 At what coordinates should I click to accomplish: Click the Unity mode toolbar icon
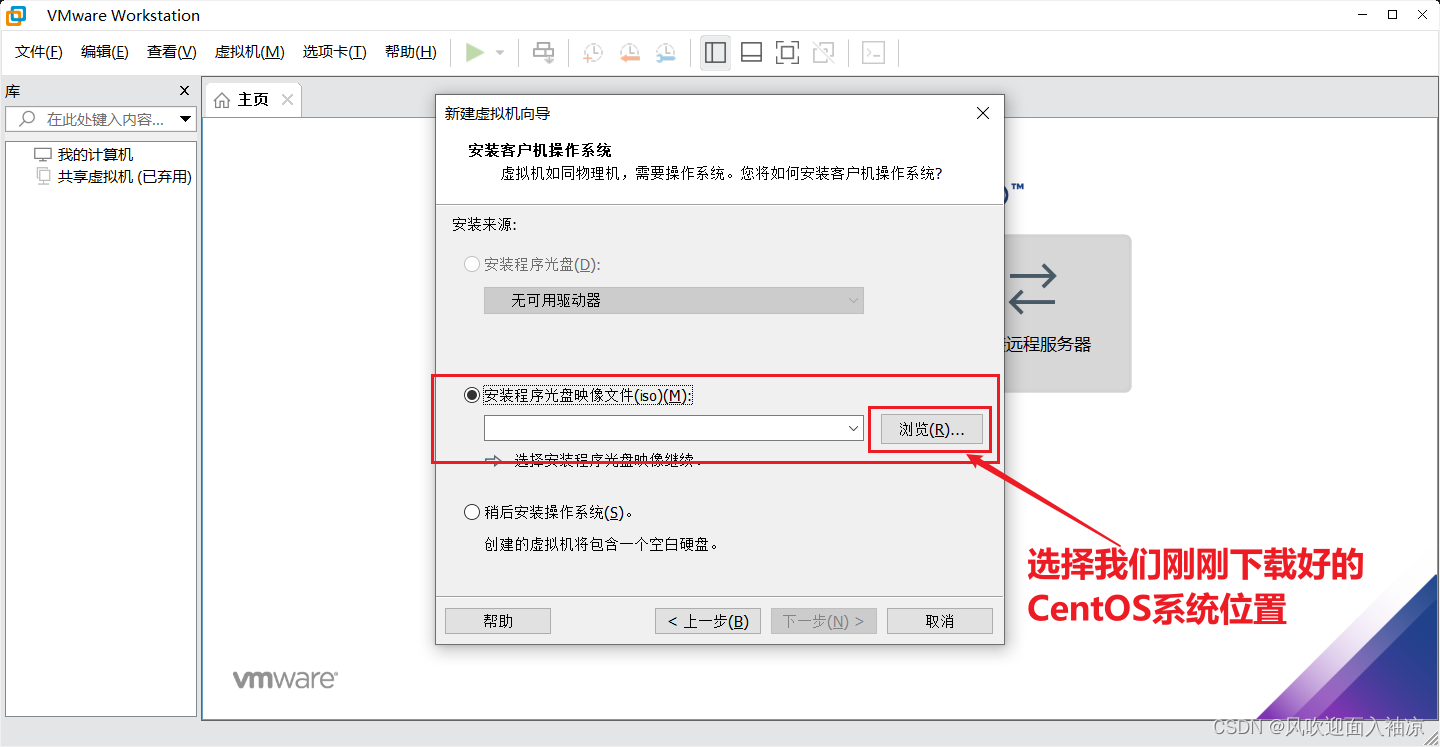(x=824, y=53)
